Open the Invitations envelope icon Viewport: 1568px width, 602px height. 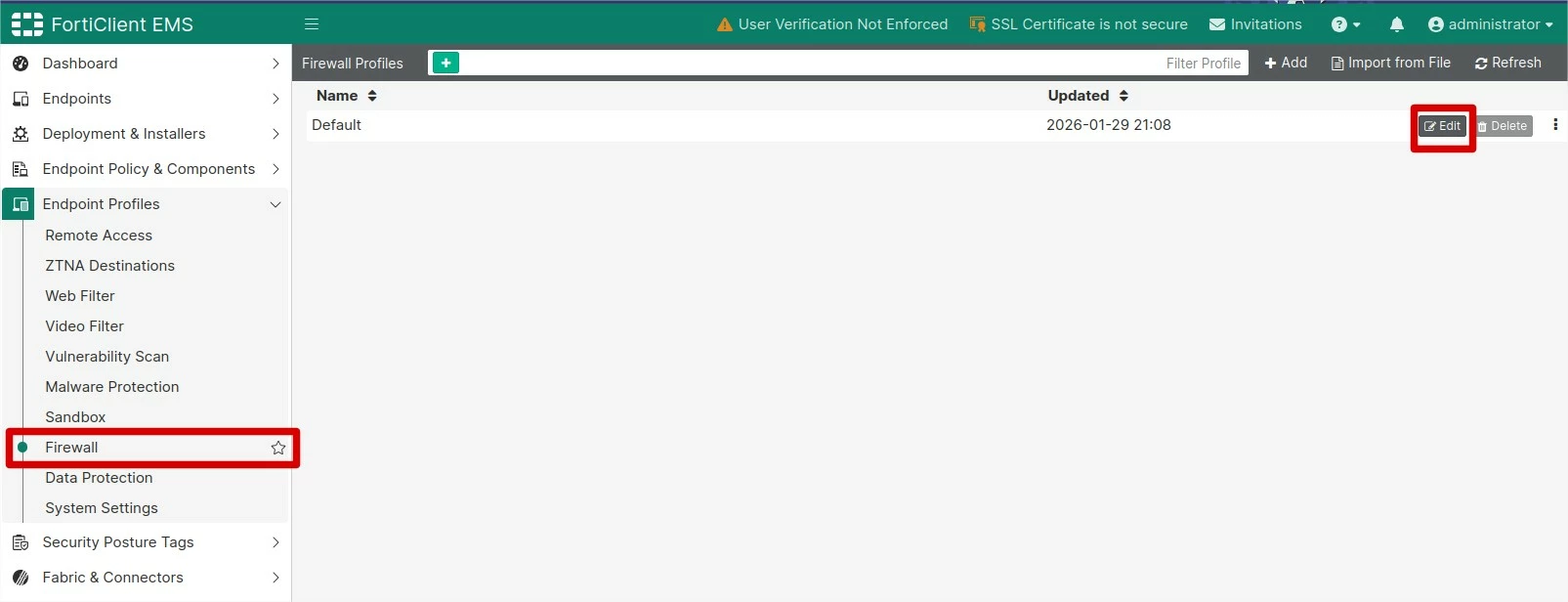click(x=1217, y=24)
